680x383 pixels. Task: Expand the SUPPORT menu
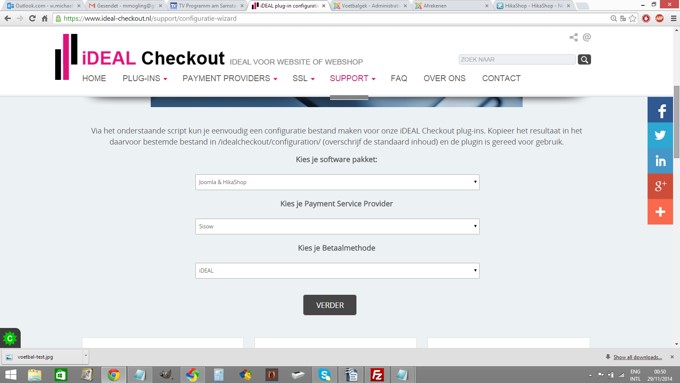tap(352, 79)
